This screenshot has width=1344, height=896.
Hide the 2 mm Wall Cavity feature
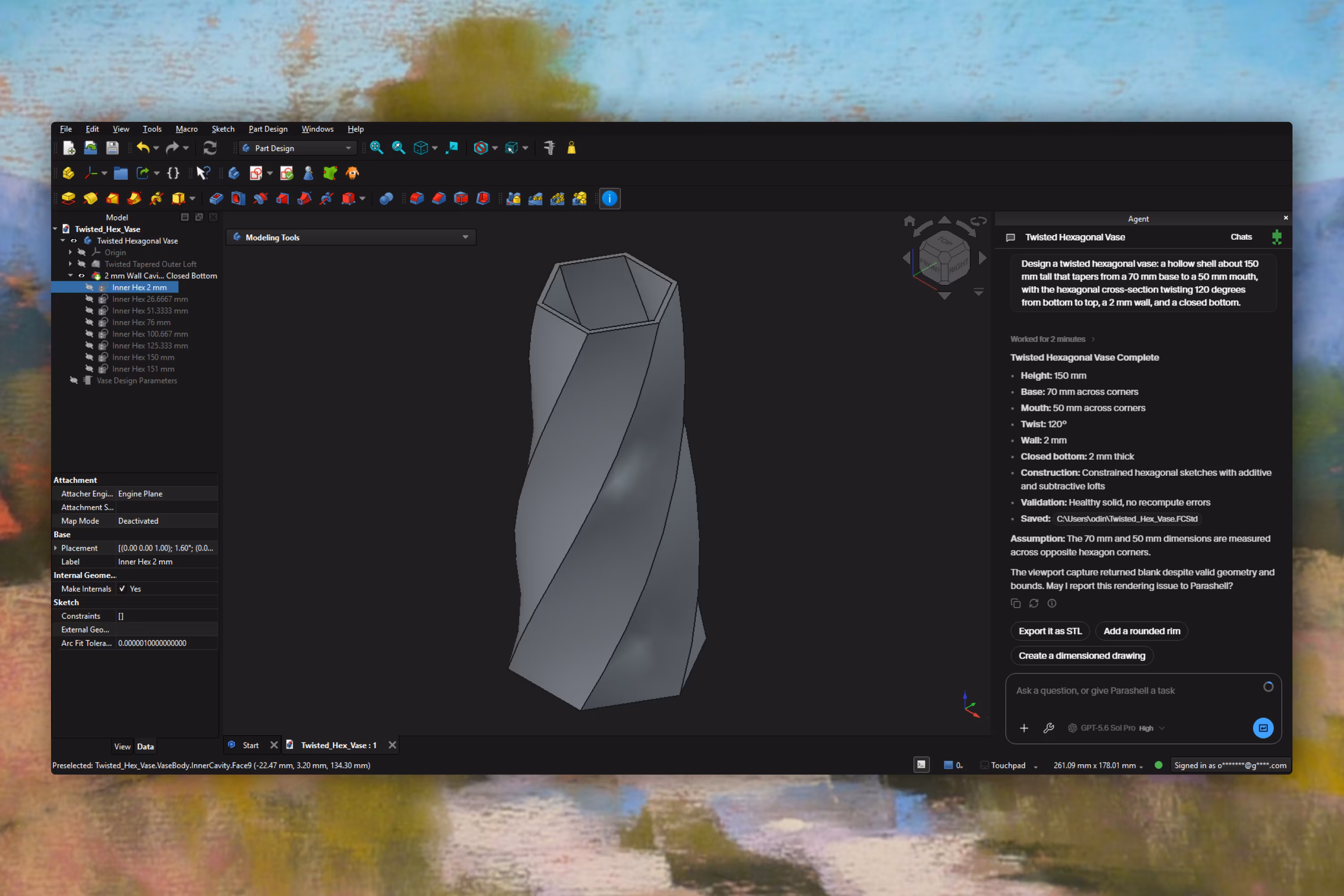click(82, 276)
